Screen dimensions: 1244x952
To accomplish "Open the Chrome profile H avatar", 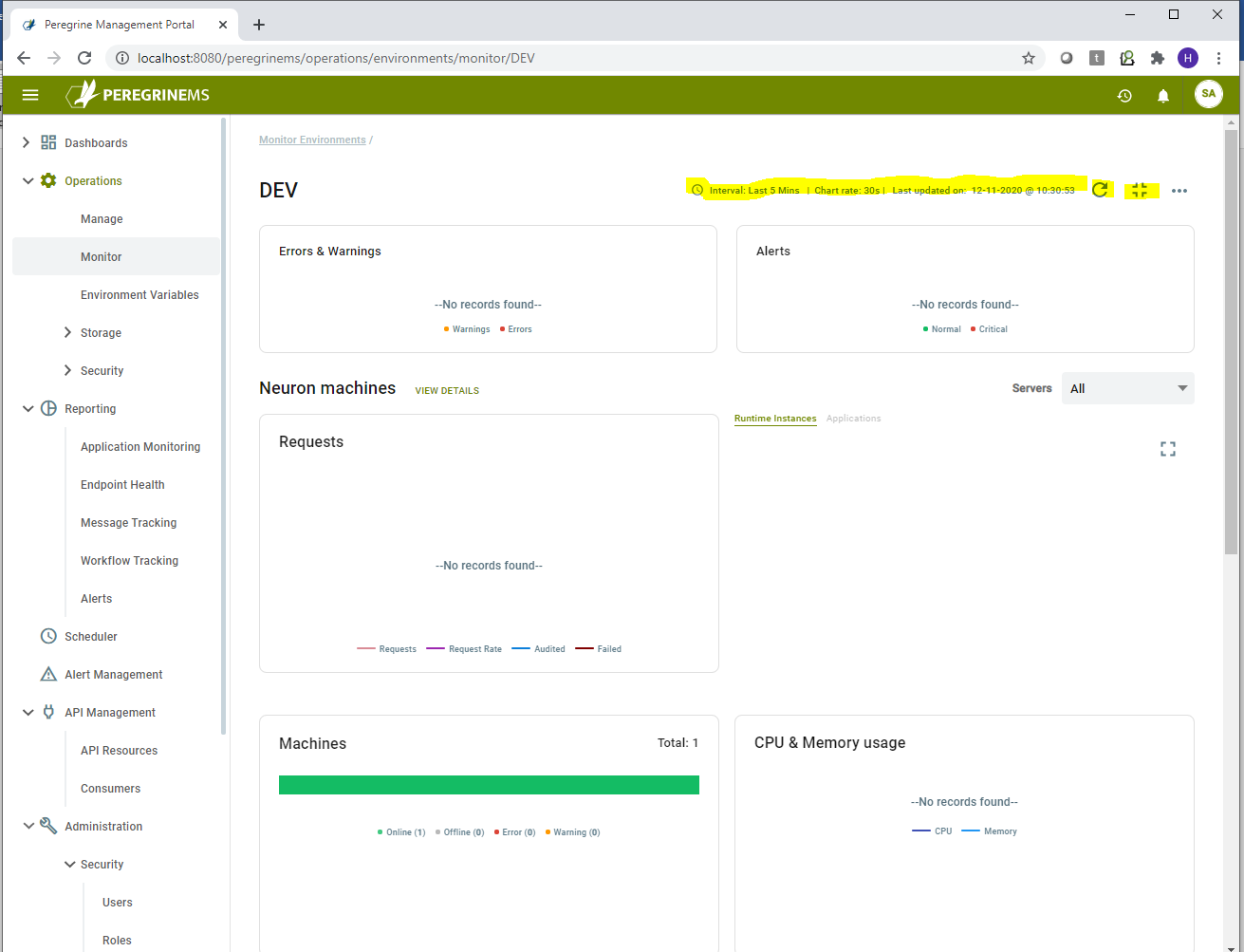I will 1188,58.
